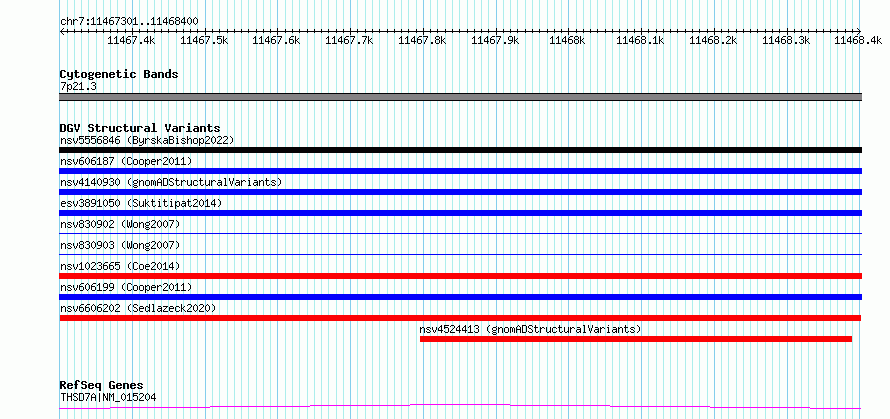Select the thin blue nsv830902 variant line

(461, 233)
